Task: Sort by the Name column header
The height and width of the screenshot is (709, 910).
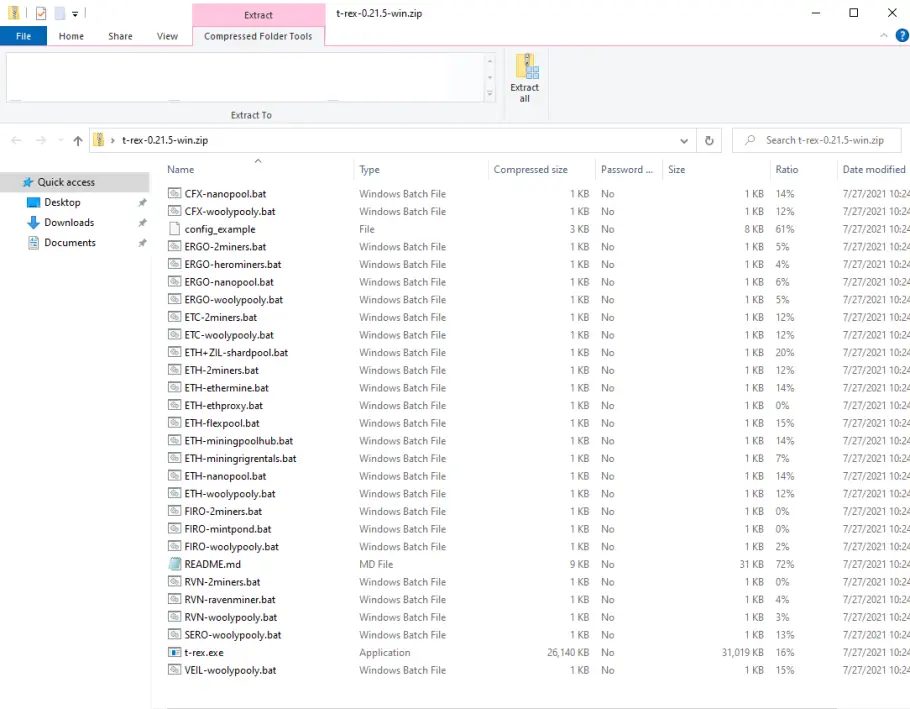Action: (258, 169)
